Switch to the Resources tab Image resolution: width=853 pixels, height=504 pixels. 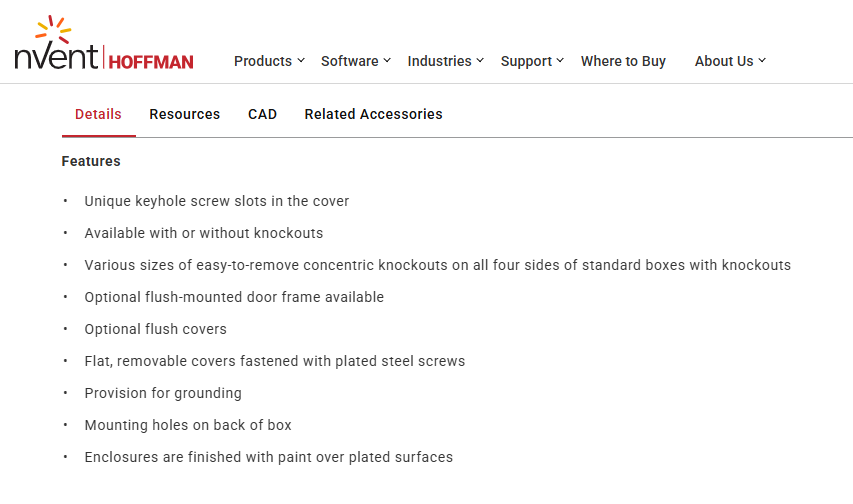click(185, 114)
